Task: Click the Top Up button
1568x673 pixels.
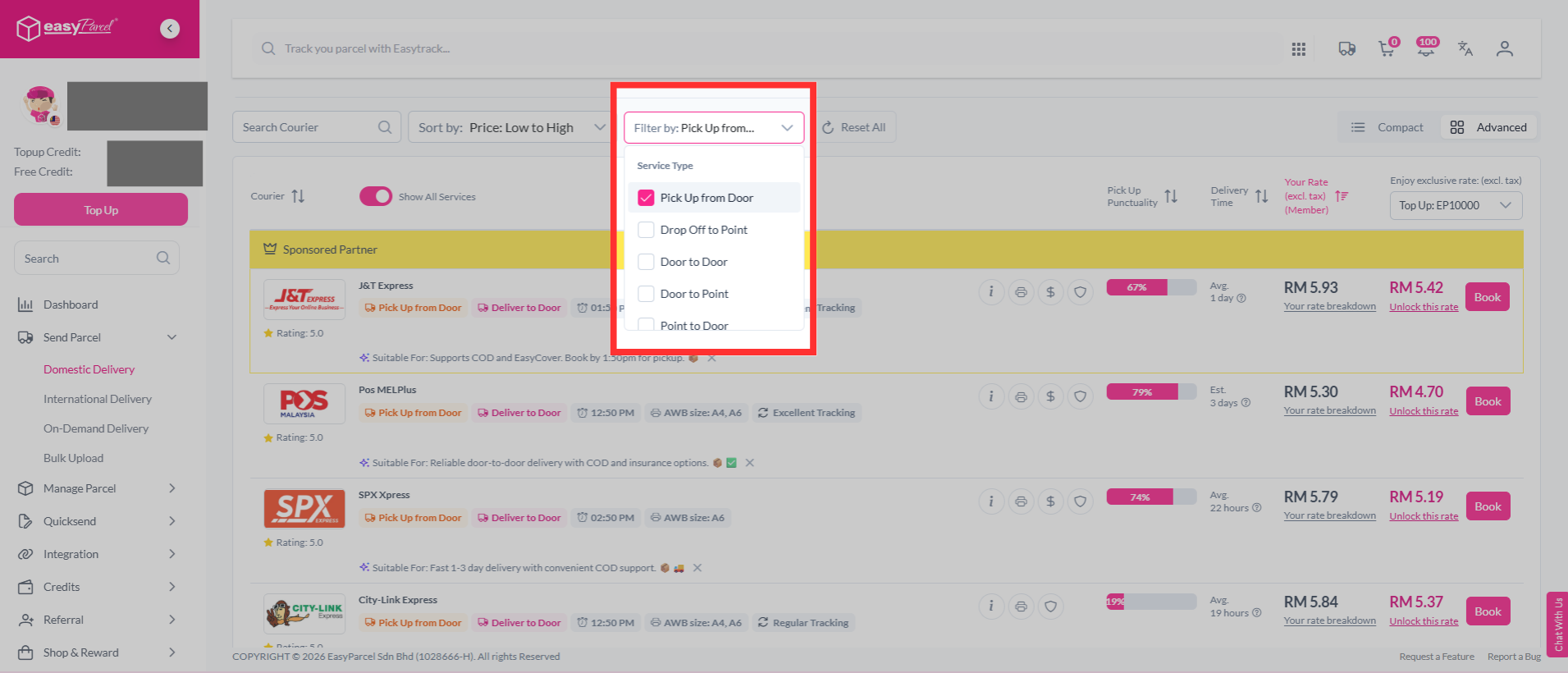Action: (x=101, y=210)
